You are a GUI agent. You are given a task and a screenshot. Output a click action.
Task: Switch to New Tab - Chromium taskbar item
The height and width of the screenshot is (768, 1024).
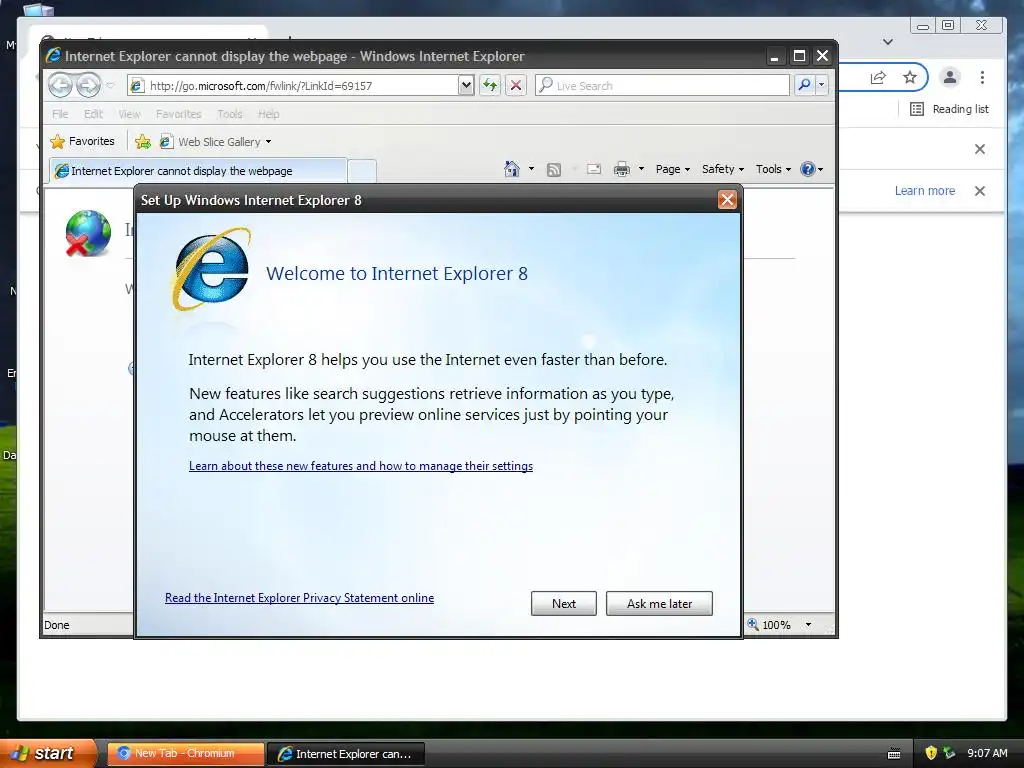[x=185, y=754]
